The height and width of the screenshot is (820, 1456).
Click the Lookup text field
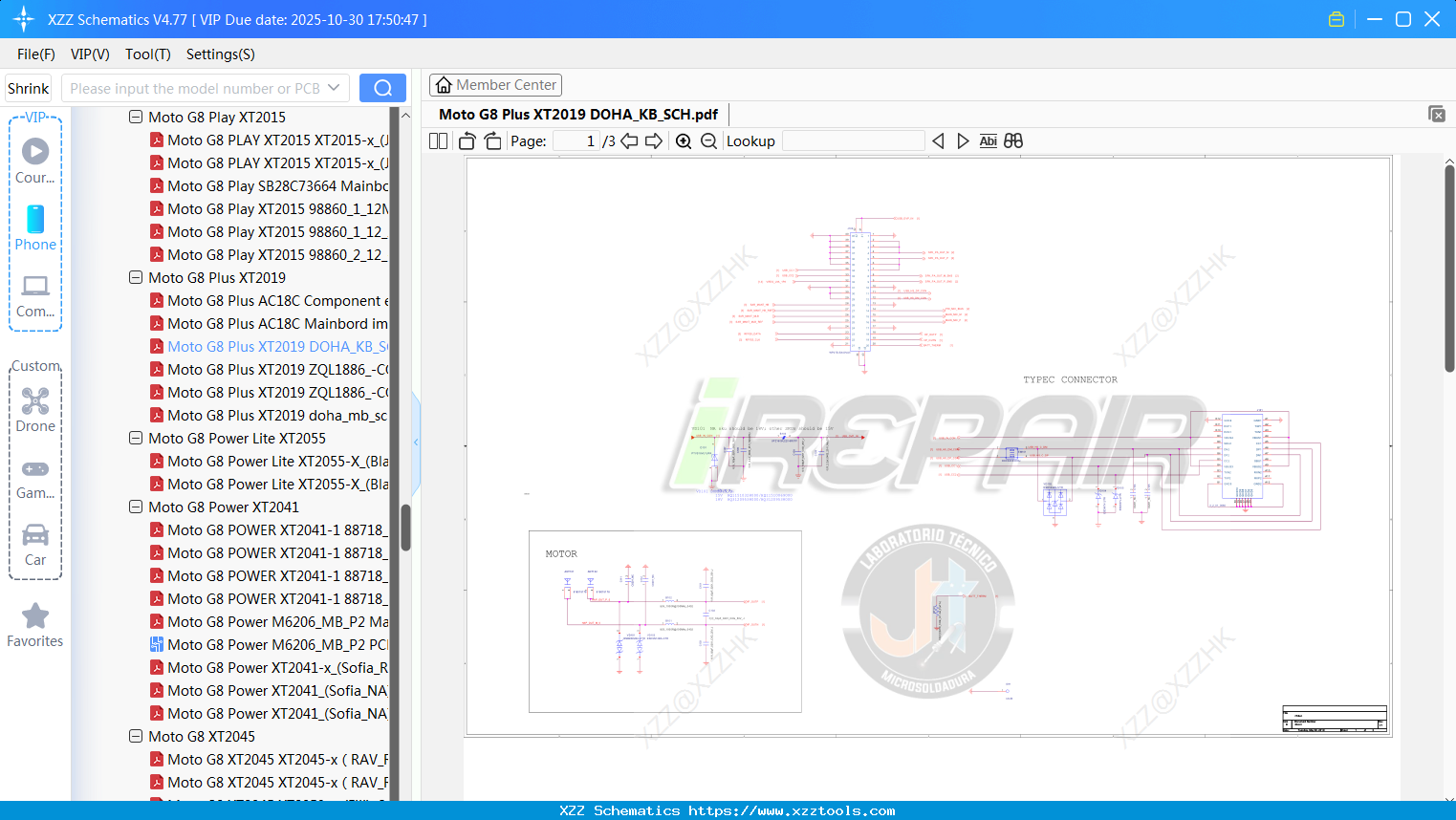[854, 141]
